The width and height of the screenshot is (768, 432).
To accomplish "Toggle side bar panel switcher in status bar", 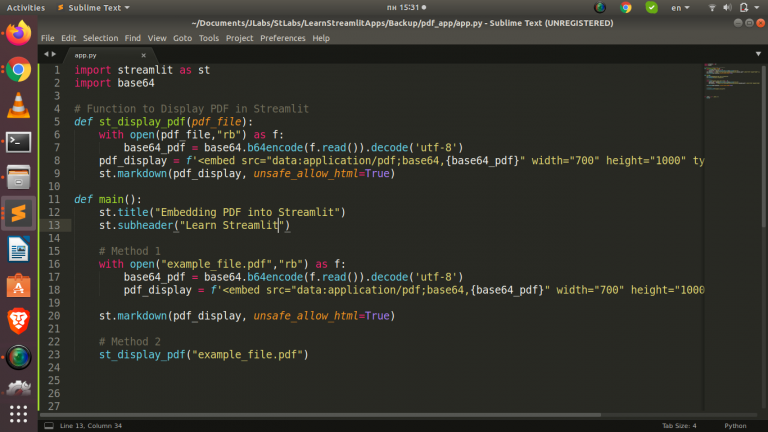I will [47, 425].
